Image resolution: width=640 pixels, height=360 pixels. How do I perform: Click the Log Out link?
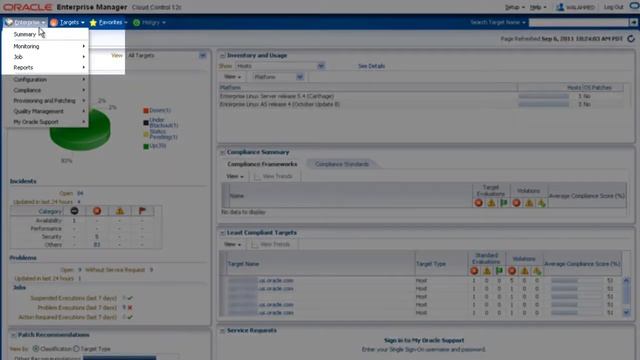click(613, 7)
